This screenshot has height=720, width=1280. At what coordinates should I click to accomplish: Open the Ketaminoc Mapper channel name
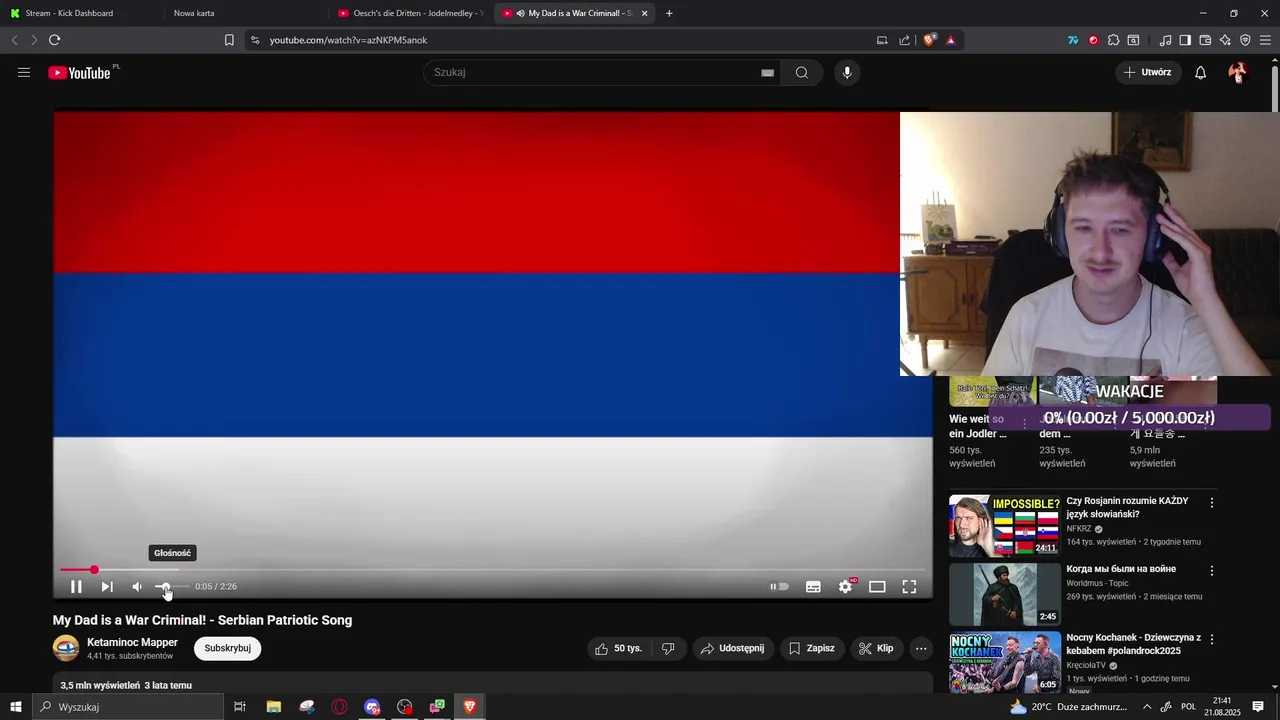click(132, 642)
